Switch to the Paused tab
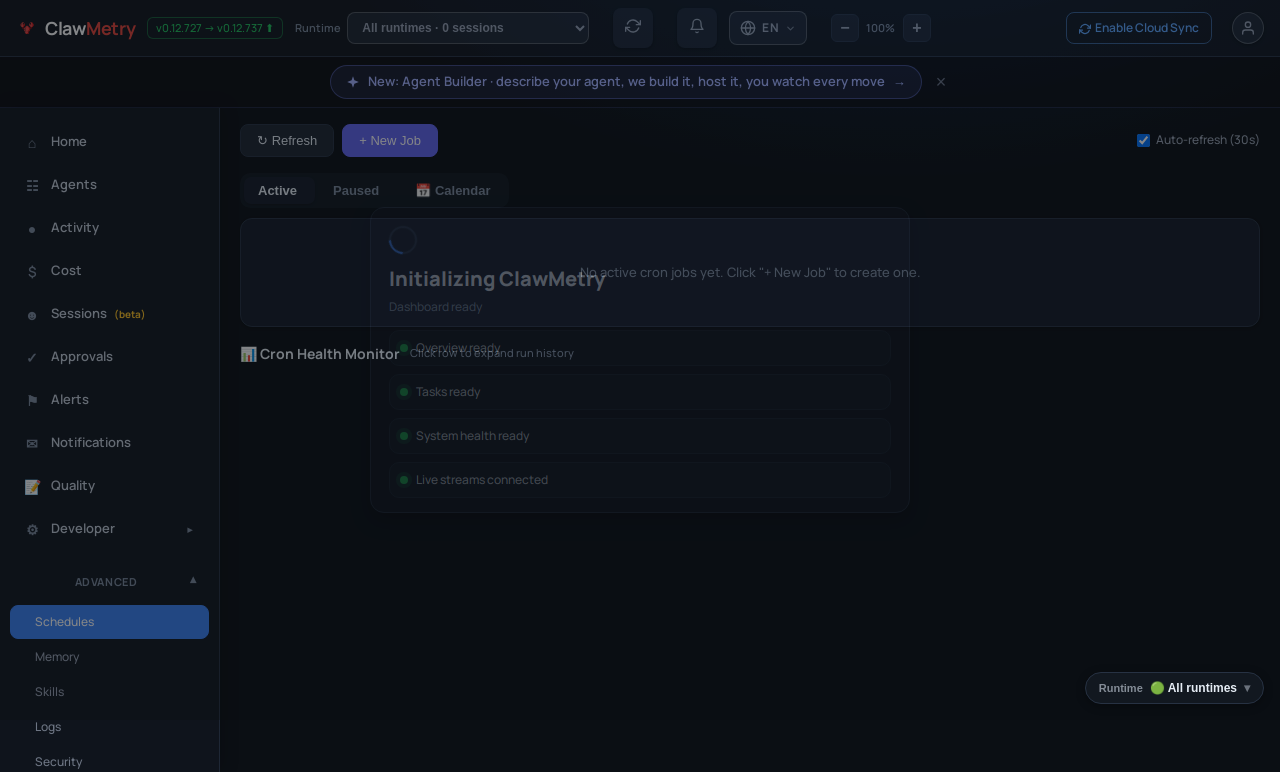The height and width of the screenshot is (772, 1280). [x=356, y=191]
